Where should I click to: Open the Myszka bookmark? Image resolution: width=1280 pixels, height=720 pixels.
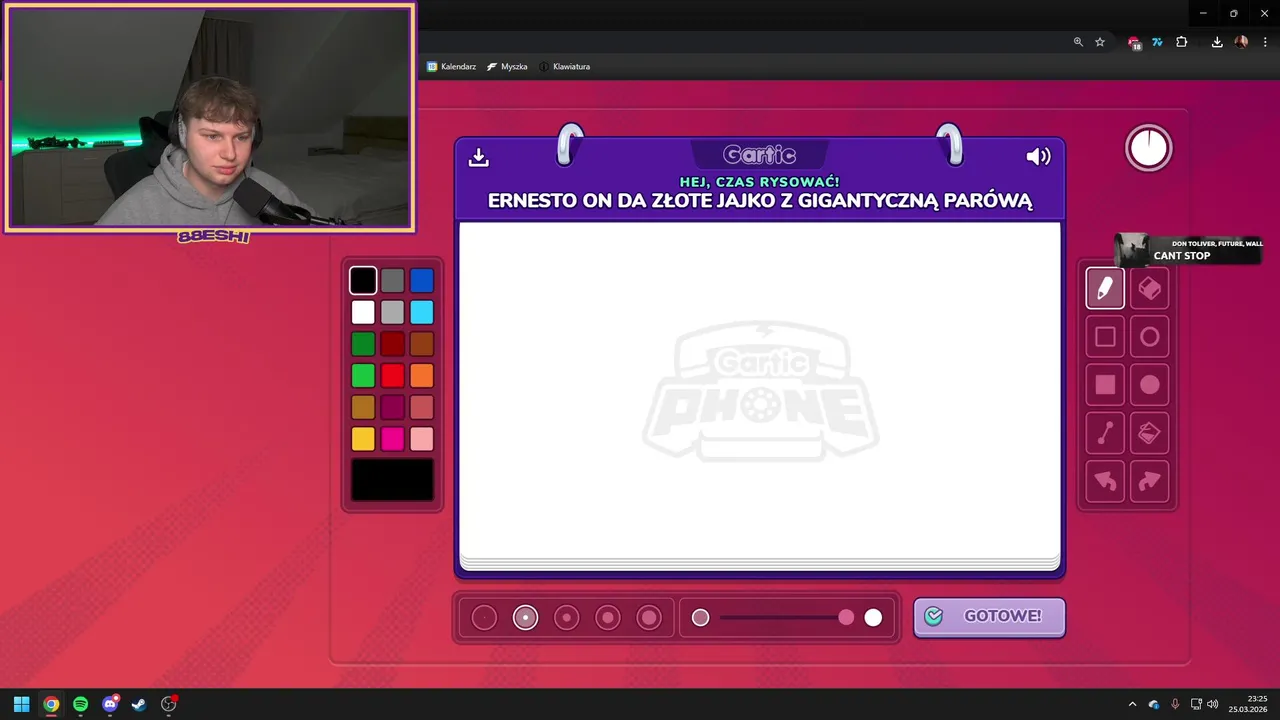point(507,67)
